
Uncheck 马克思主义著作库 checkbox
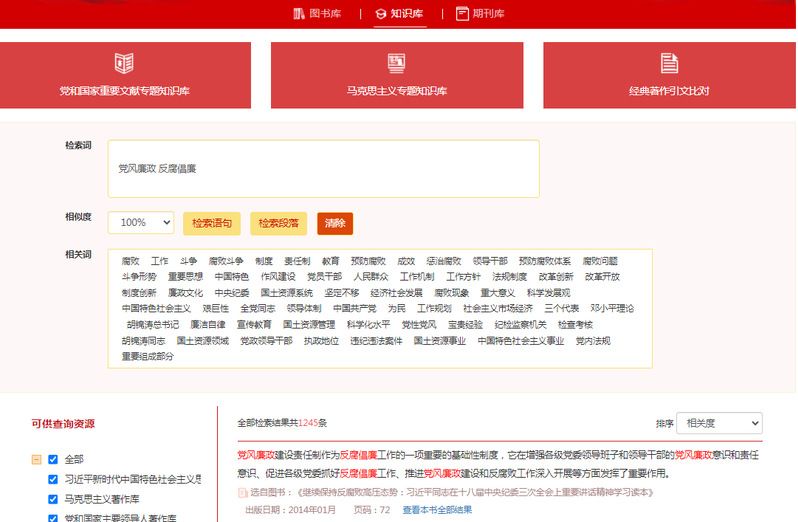click(x=54, y=498)
